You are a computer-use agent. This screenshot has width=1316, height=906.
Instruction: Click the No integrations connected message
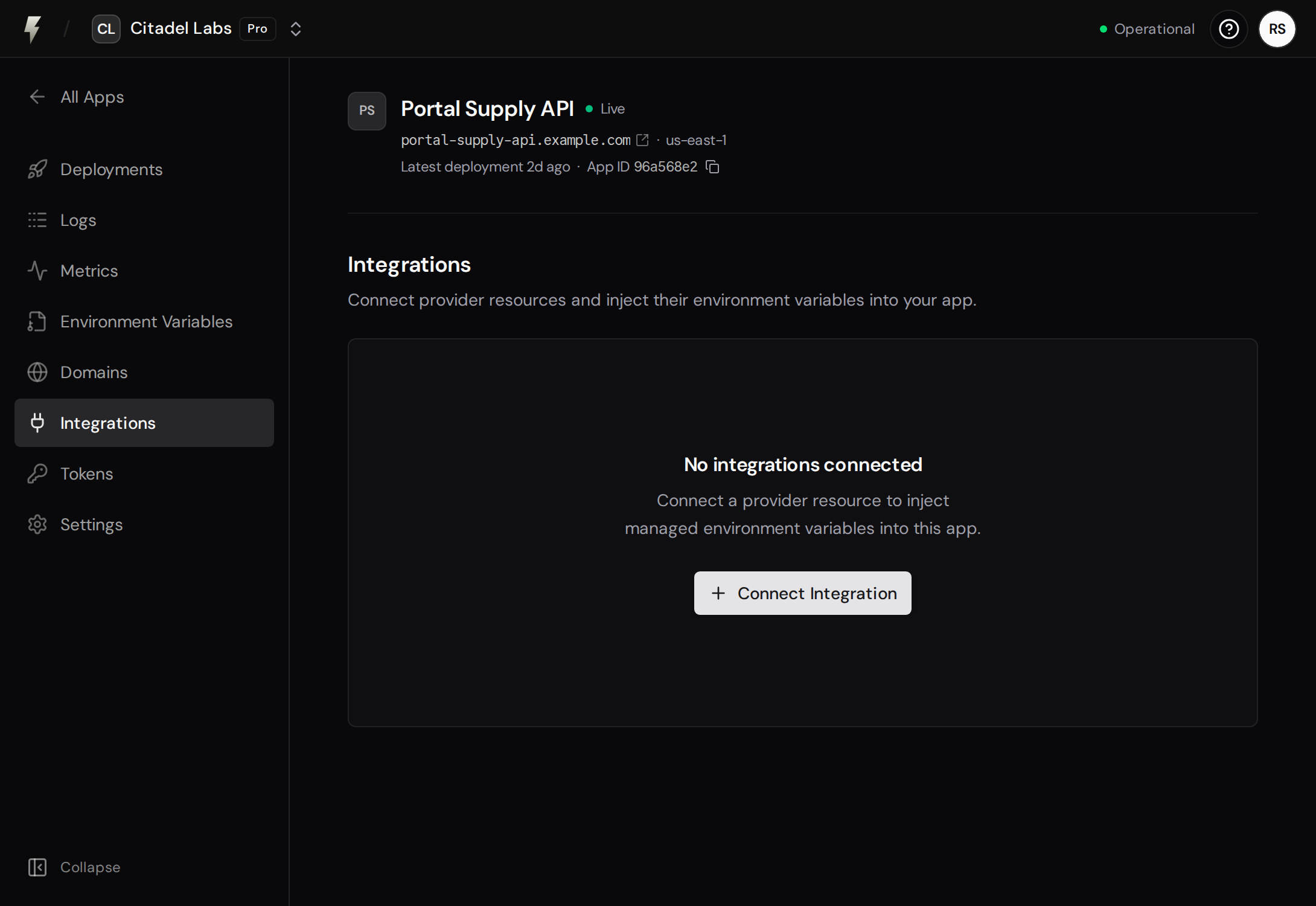click(803, 464)
